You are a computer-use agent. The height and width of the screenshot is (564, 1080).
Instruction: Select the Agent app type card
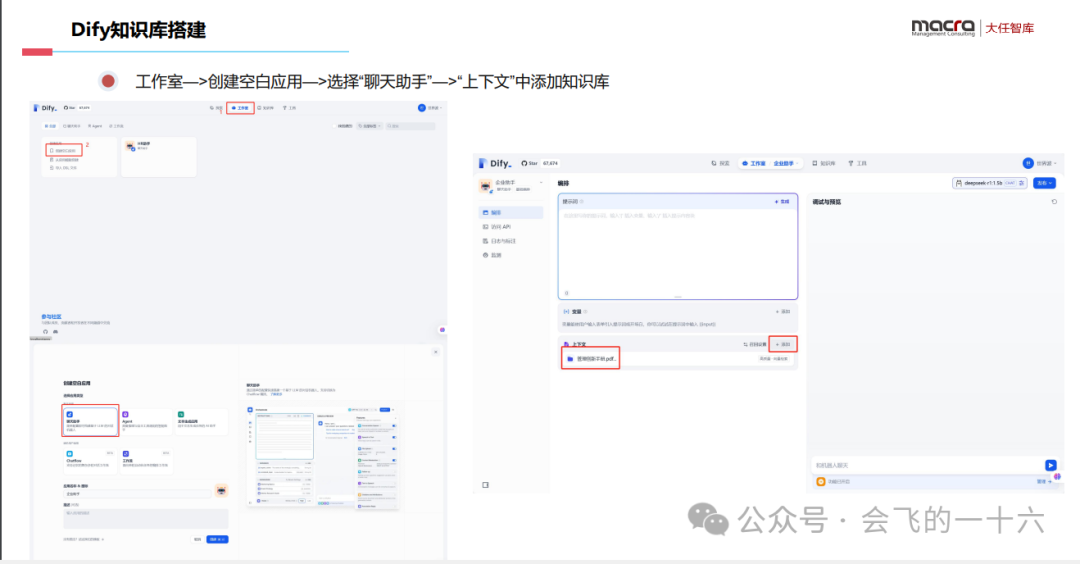[x=145, y=421]
